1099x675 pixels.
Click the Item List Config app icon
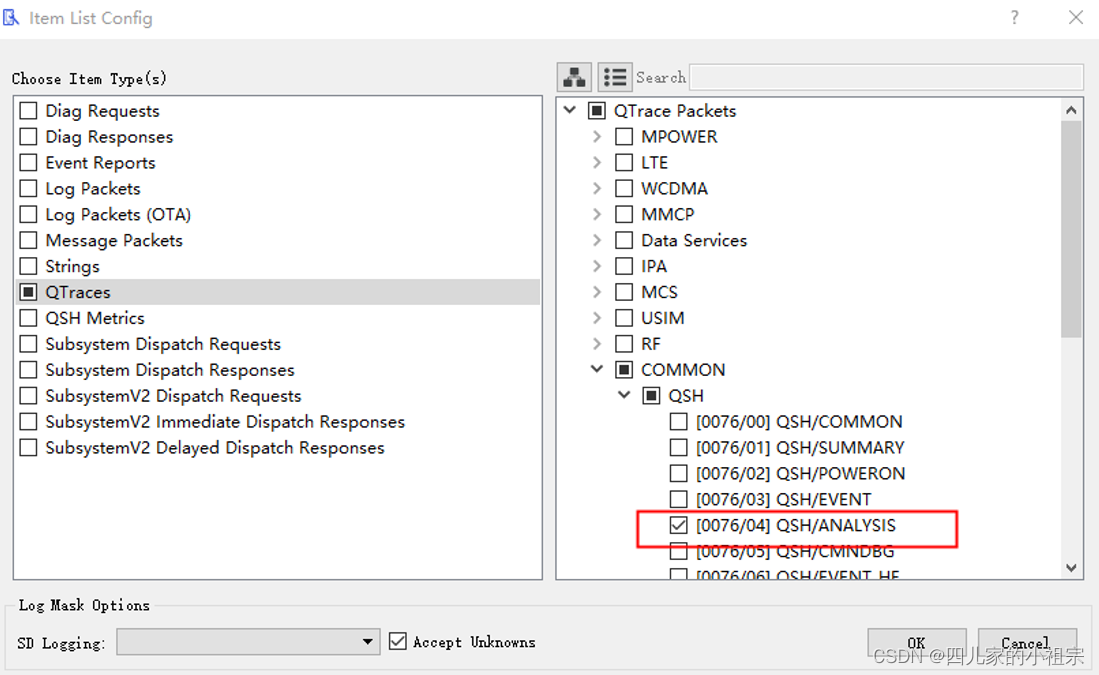(11, 17)
